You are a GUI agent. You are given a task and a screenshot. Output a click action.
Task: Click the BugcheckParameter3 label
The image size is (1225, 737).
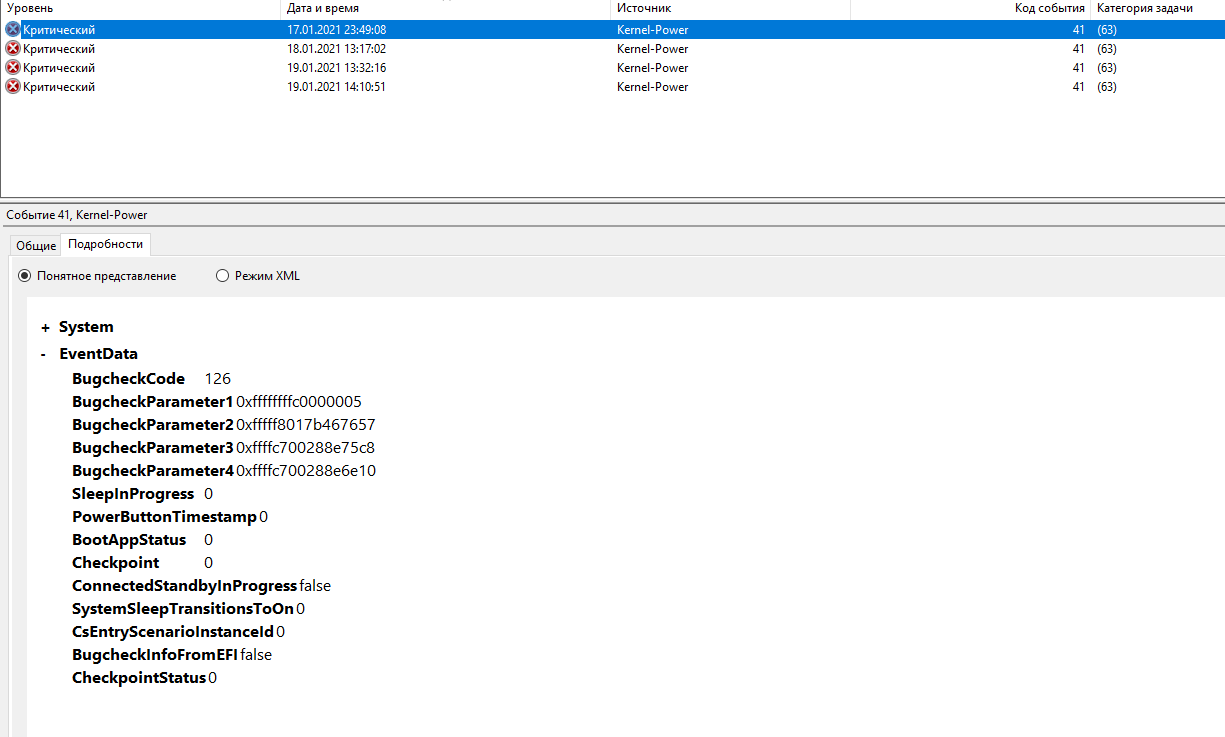(152, 448)
